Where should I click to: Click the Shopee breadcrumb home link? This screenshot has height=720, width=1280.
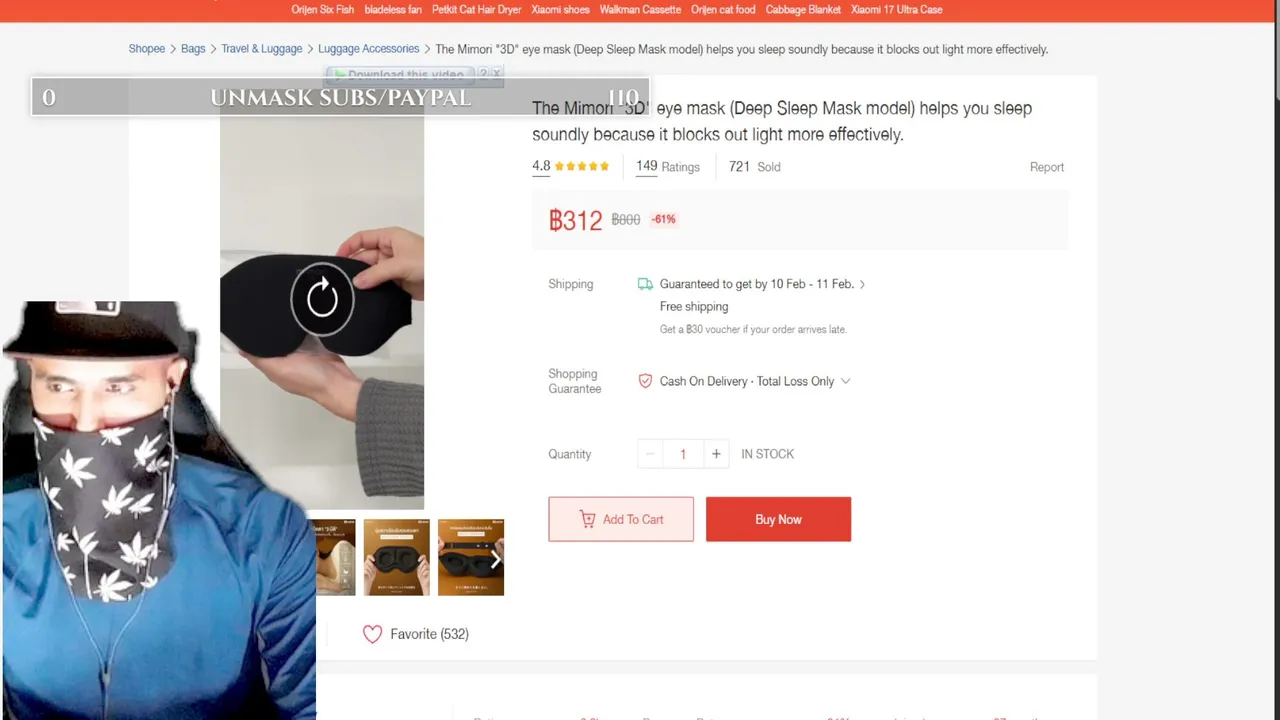(x=146, y=49)
